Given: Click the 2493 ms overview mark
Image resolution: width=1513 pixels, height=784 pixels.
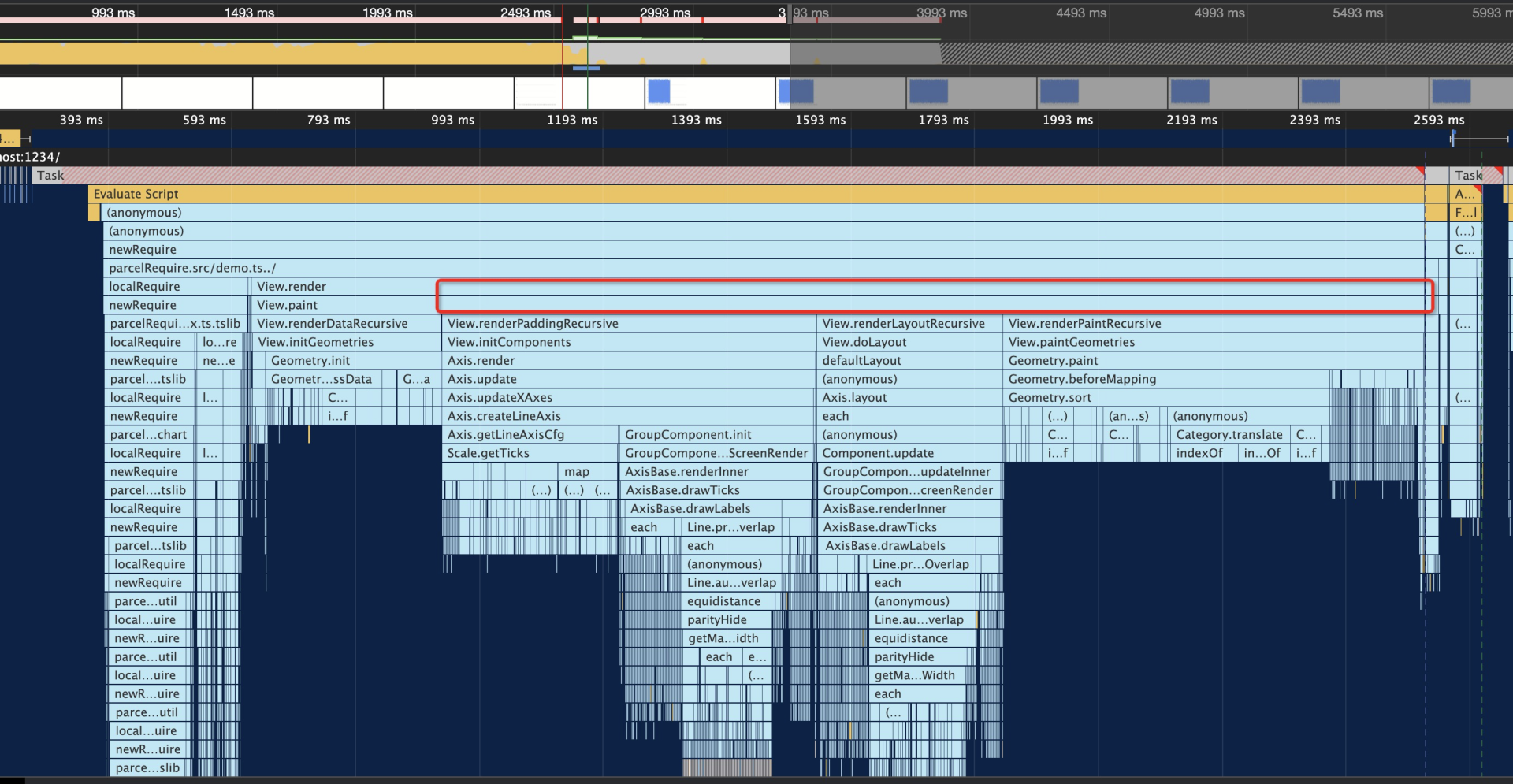Looking at the screenshot, I should 526,13.
